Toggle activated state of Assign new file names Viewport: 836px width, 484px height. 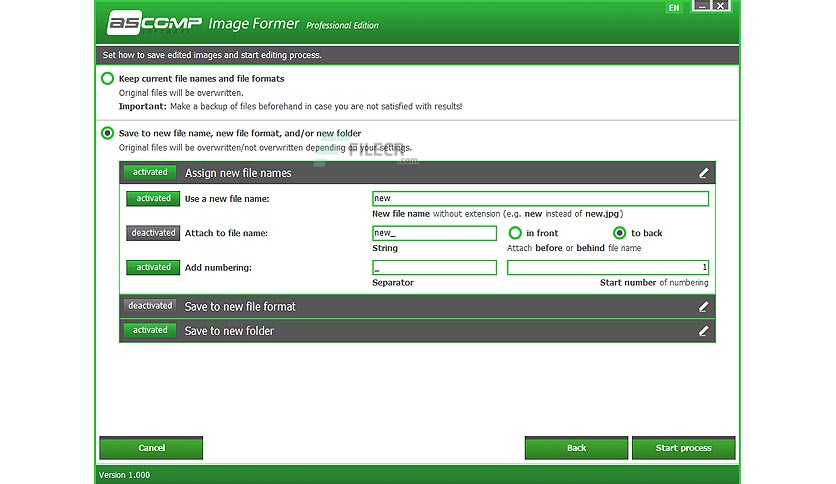[150, 172]
